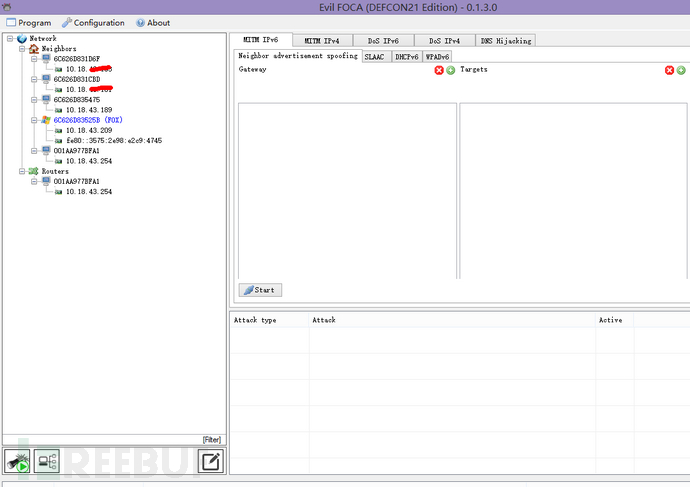690x487 pixels.
Task: Click the network topology icon button
Action: (47, 461)
